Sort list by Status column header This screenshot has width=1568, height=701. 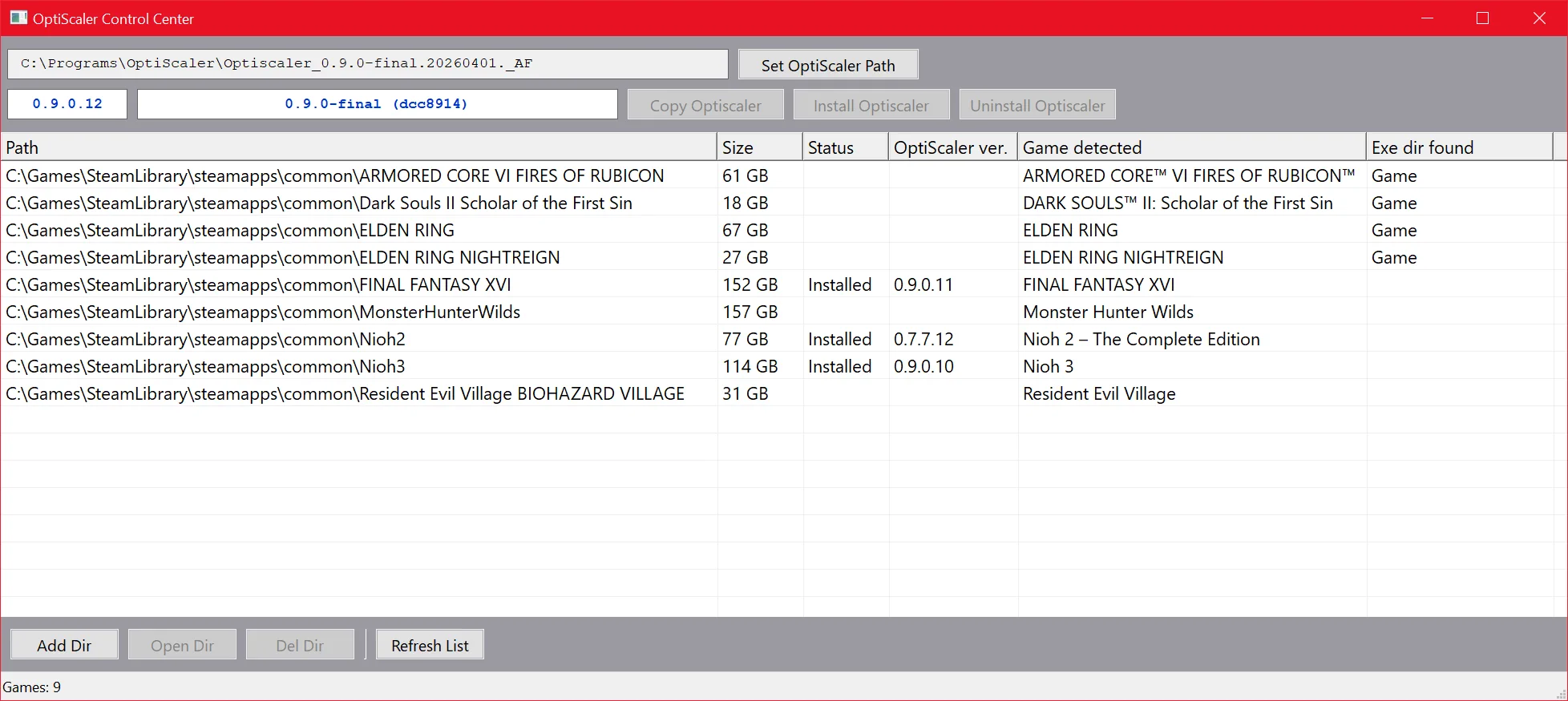click(845, 147)
